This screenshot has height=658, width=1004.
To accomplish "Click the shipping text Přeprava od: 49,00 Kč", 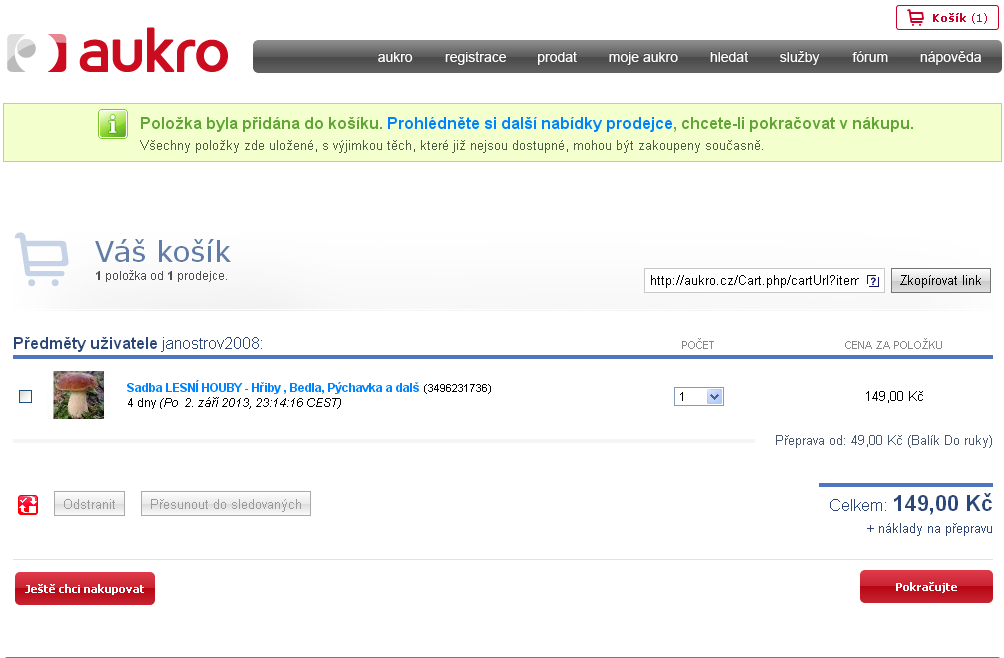I will (884, 440).
